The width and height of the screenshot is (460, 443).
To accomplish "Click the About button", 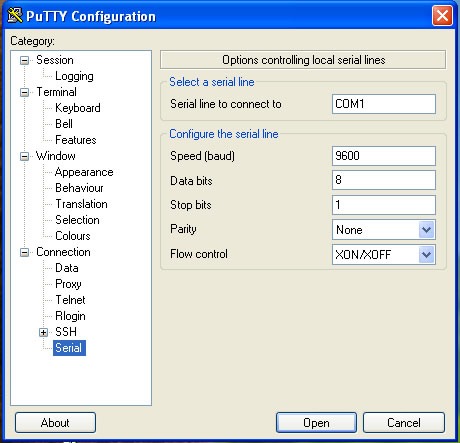I will click(55, 423).
